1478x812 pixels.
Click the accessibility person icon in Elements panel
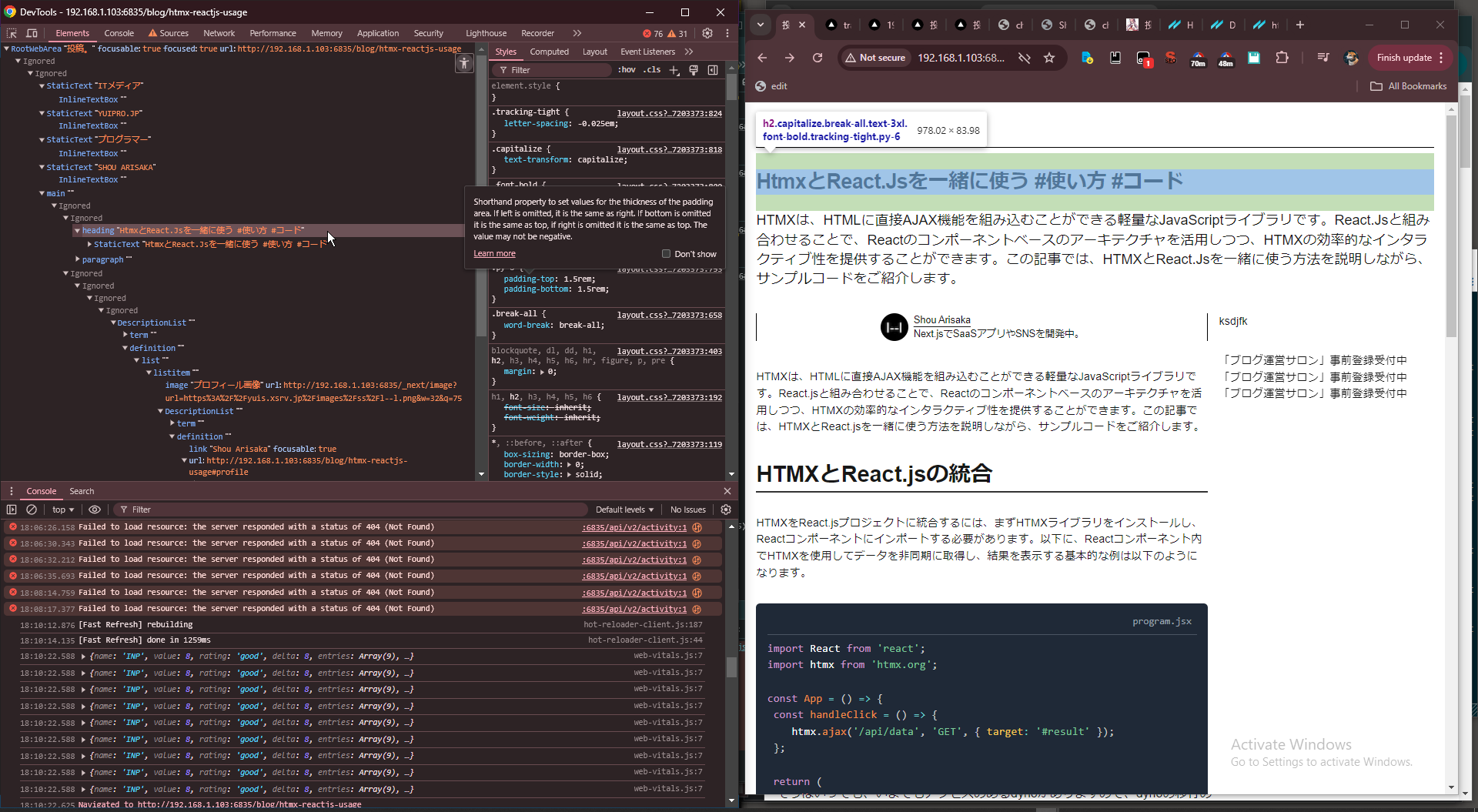point(464,64)
